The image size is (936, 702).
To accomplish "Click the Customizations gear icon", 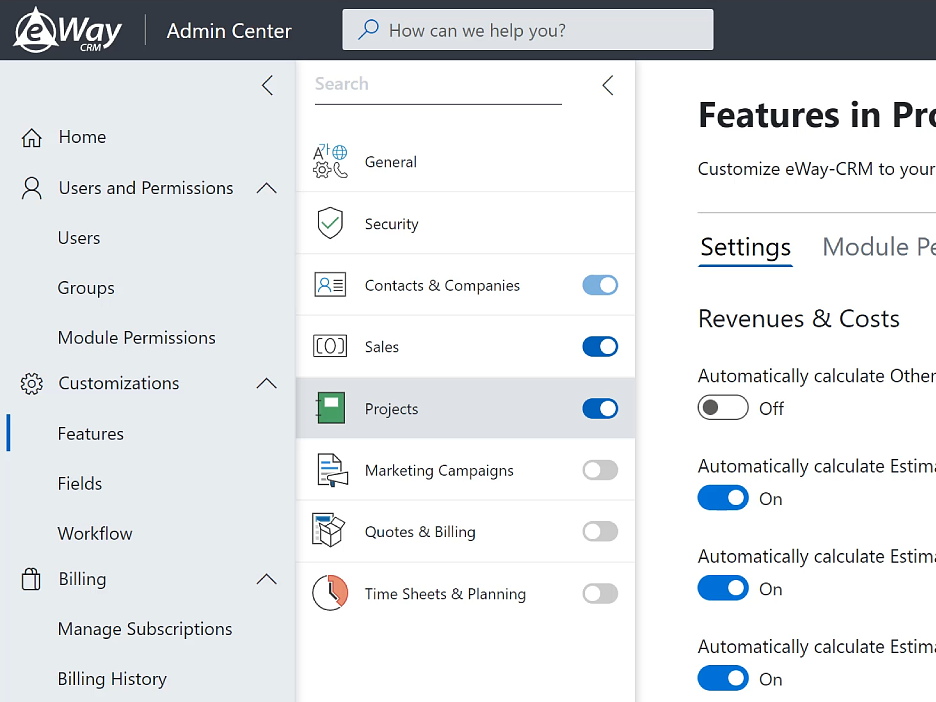I will tap(32, 383).
